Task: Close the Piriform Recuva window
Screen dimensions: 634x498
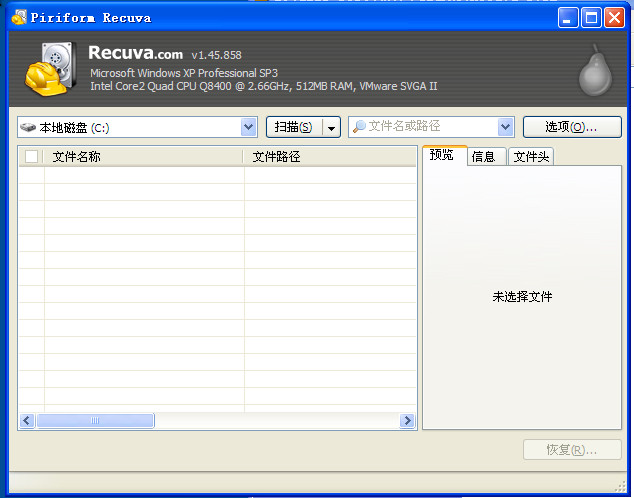Action: (x=614, y=18)
